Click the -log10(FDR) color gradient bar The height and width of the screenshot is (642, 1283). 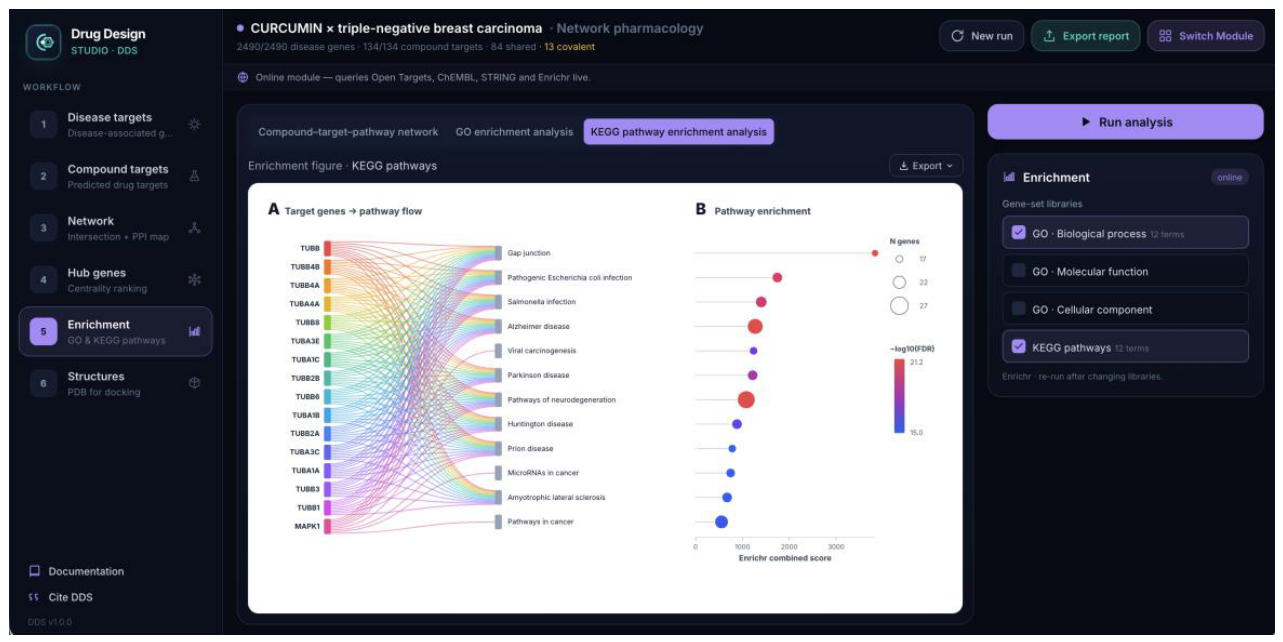pos(899,396)
